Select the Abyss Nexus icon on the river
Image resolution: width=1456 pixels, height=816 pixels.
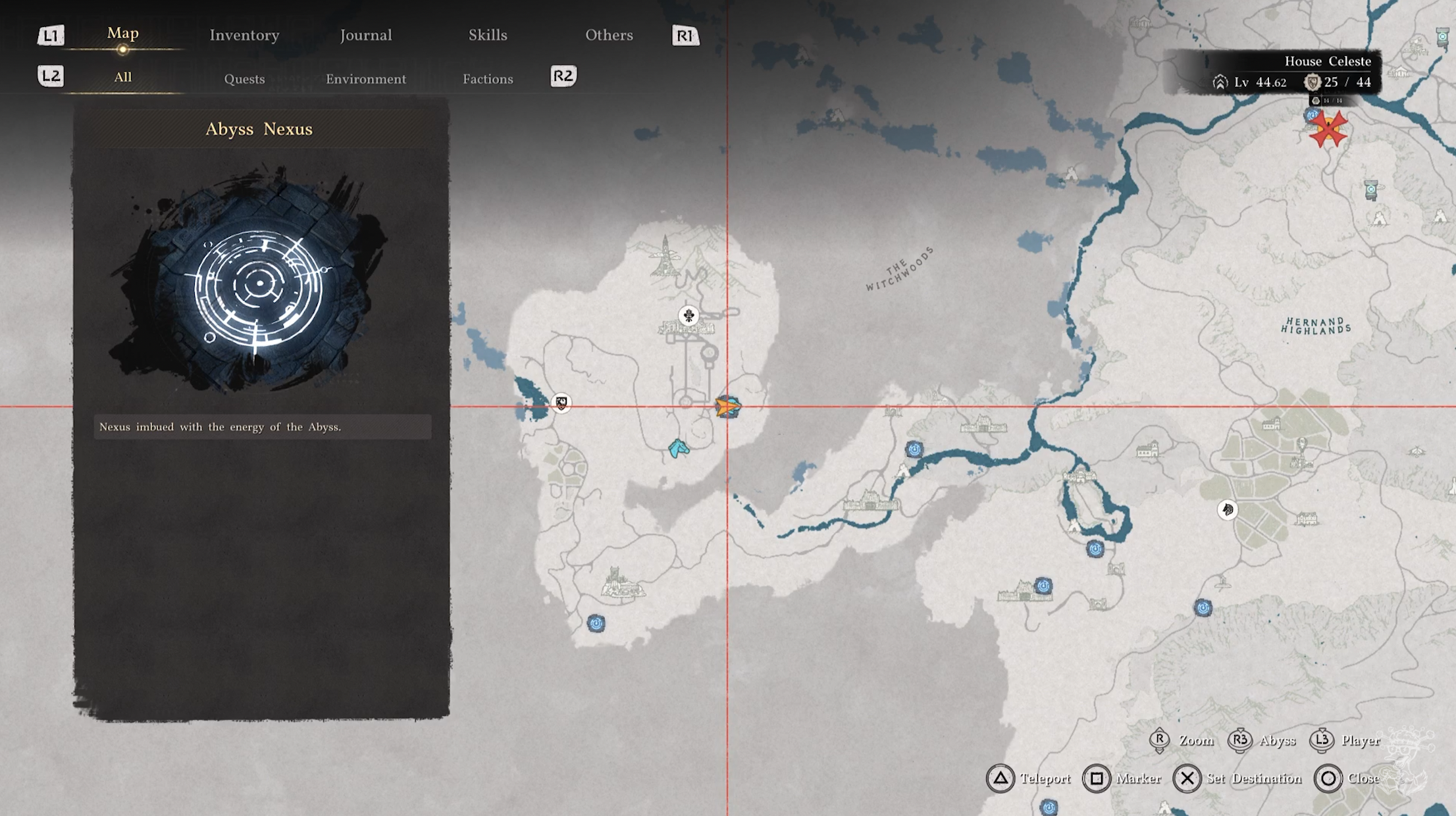tap(914, 449)
